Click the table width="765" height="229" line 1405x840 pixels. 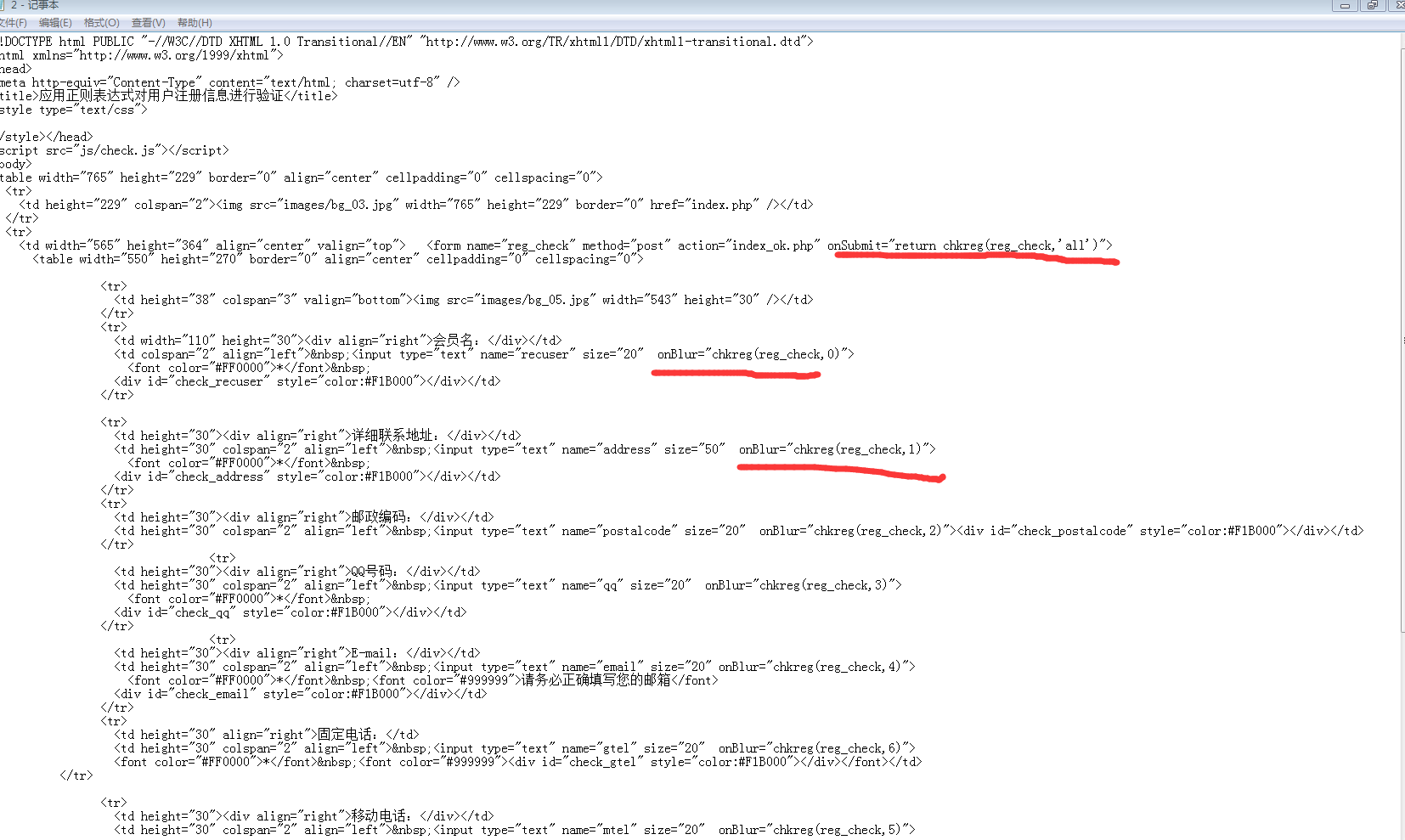click(301, 178)
